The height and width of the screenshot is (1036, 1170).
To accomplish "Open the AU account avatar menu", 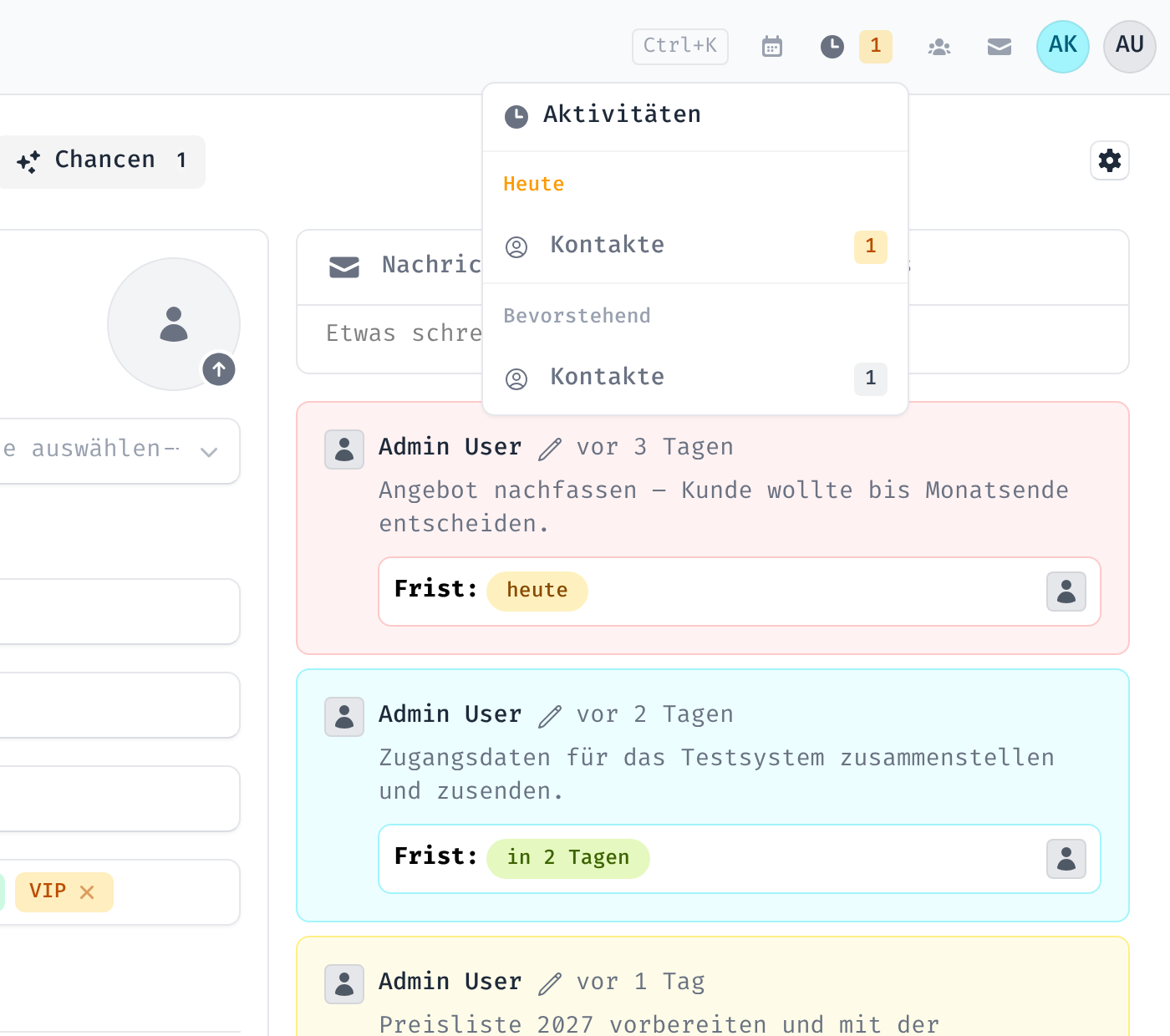I will (x=1130, y=47).
